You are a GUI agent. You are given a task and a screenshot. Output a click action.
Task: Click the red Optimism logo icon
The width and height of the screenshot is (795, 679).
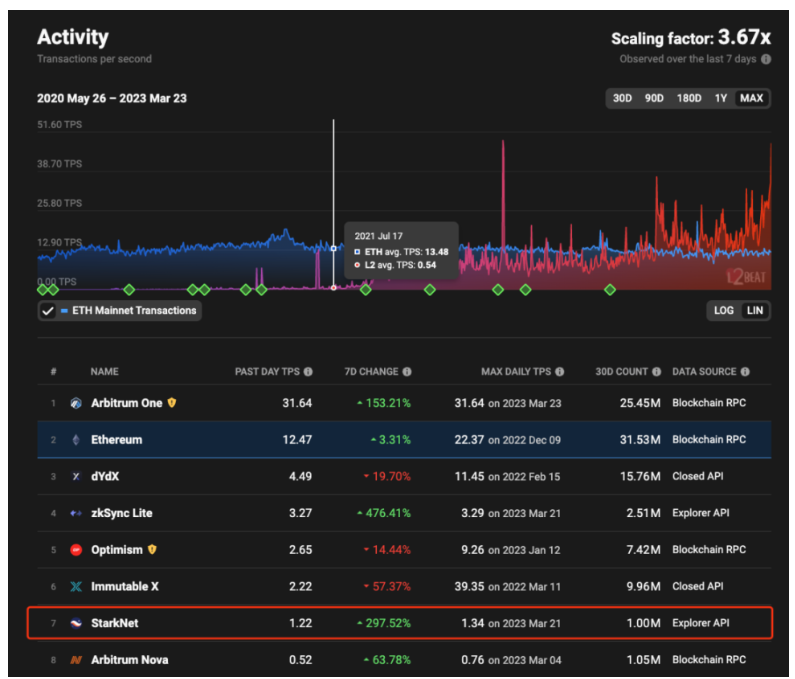click(x=76, y=550)
